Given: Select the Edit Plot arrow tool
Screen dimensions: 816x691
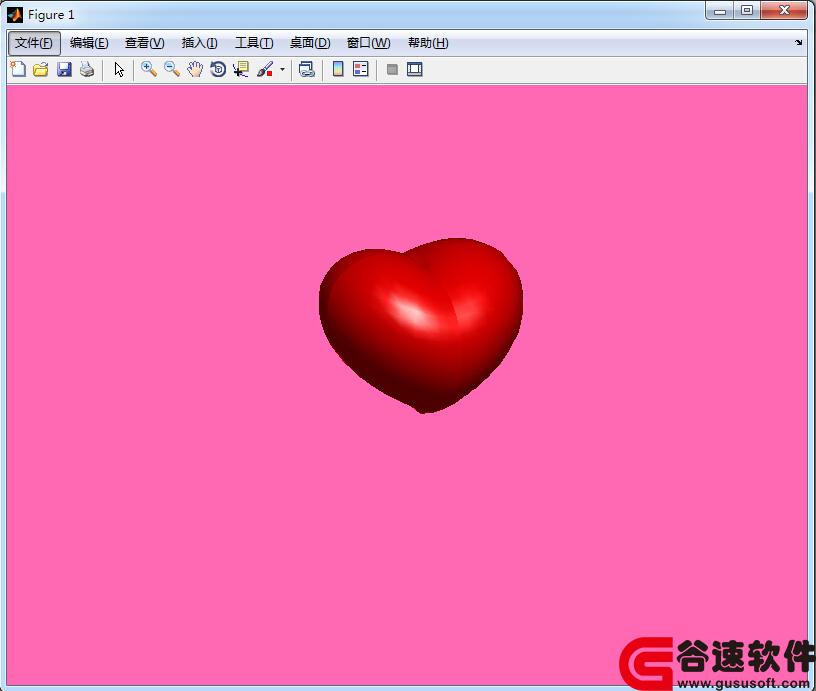Looking at the screenshot, I should 119,69.
